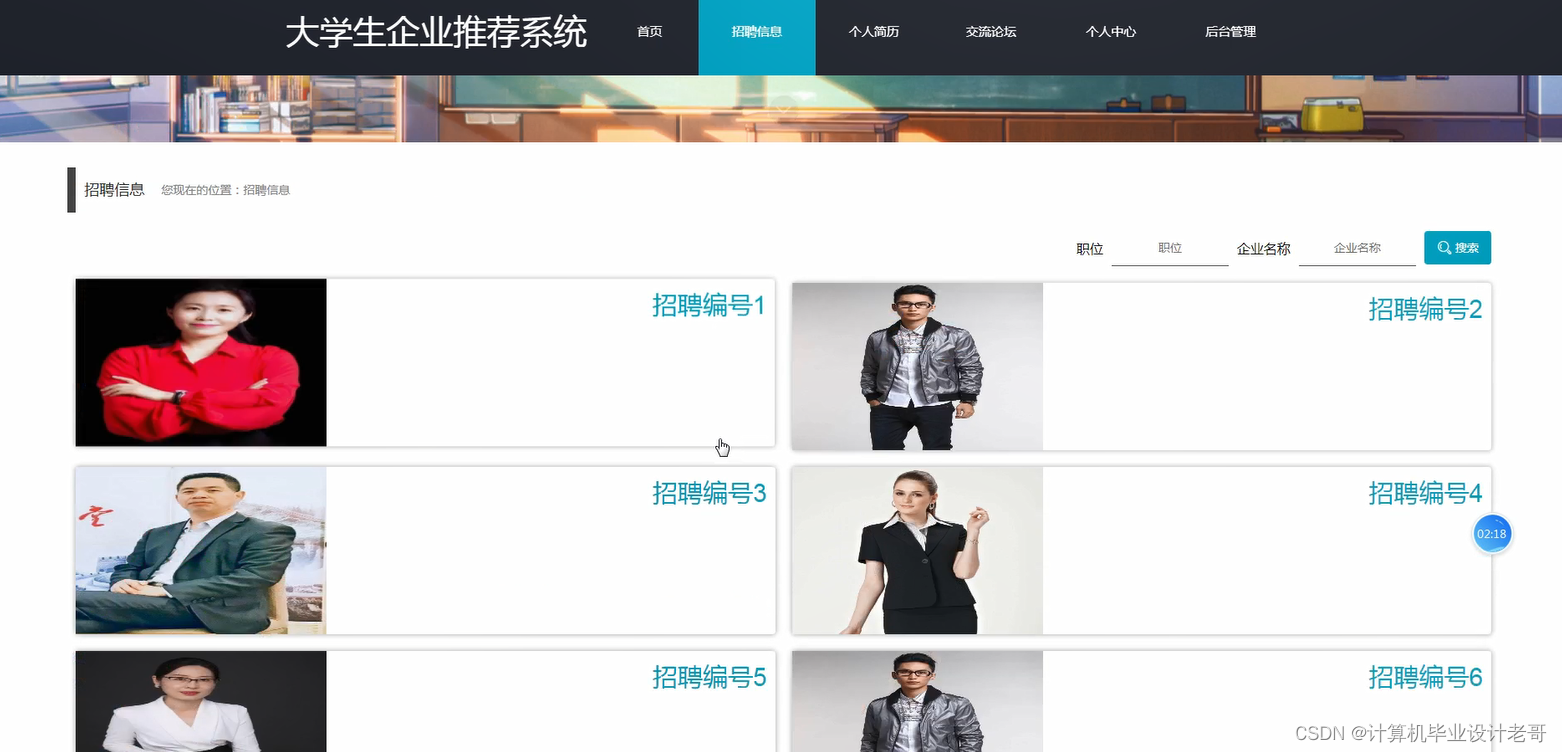Click the blue 02:18 timer bubble
Viewport: 1562px width, 752px height.
click(1492, 534)
